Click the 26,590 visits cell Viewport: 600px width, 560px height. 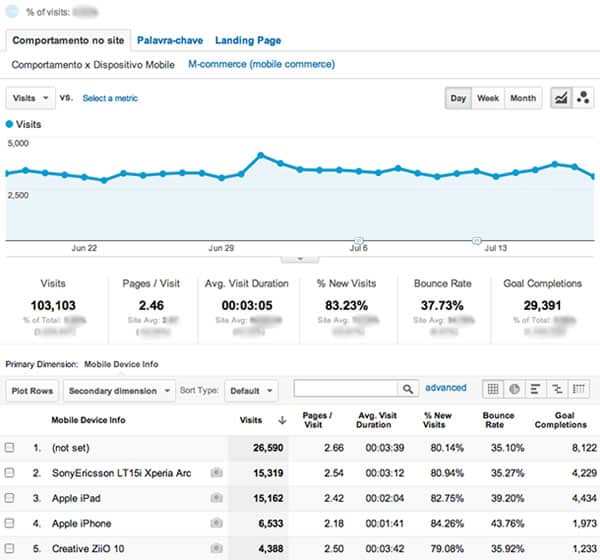268,447
